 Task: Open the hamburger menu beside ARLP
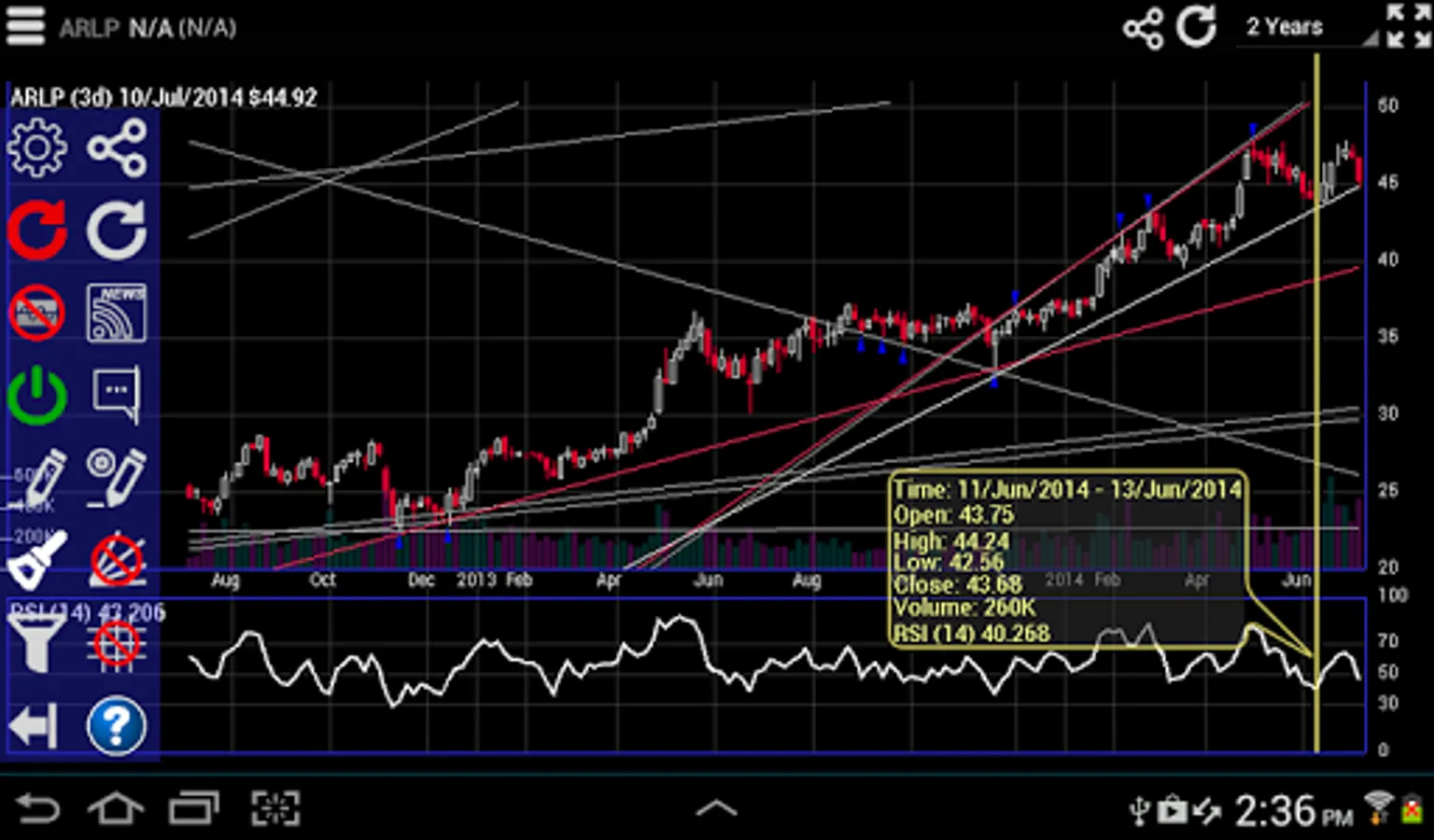coord(25,26)
